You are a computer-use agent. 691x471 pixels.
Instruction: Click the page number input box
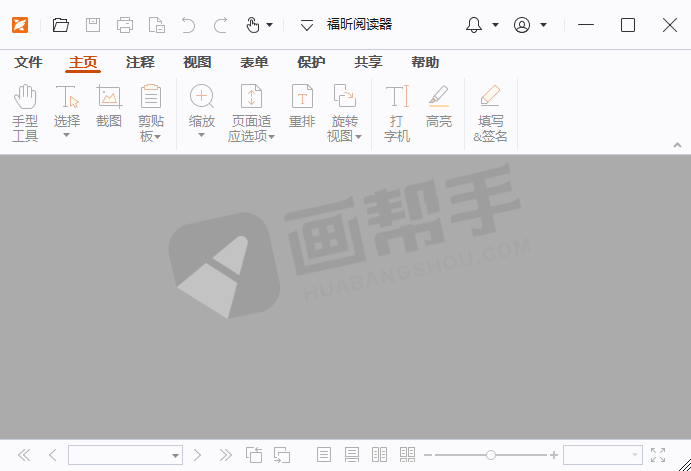(x=118, y=455)
